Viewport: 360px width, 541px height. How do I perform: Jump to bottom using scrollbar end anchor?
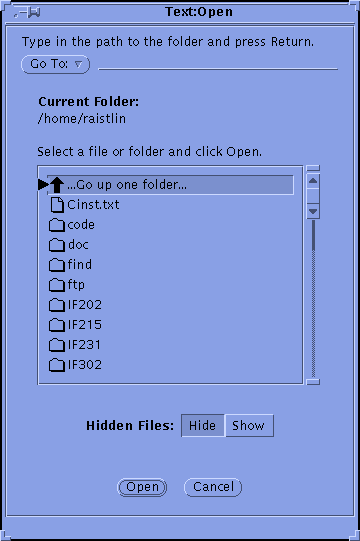coord(313,382)
